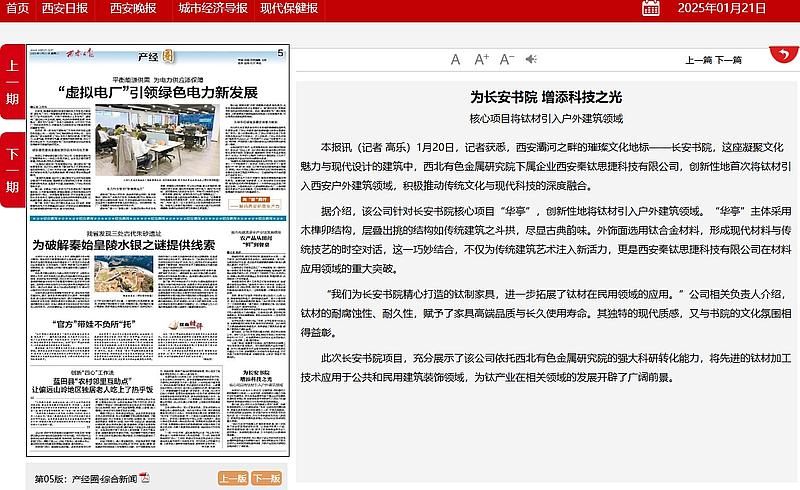Go to 首页 in top navigation
This screenshot has height=490, width=800.
pyautogui.click(x=17, y=9)
